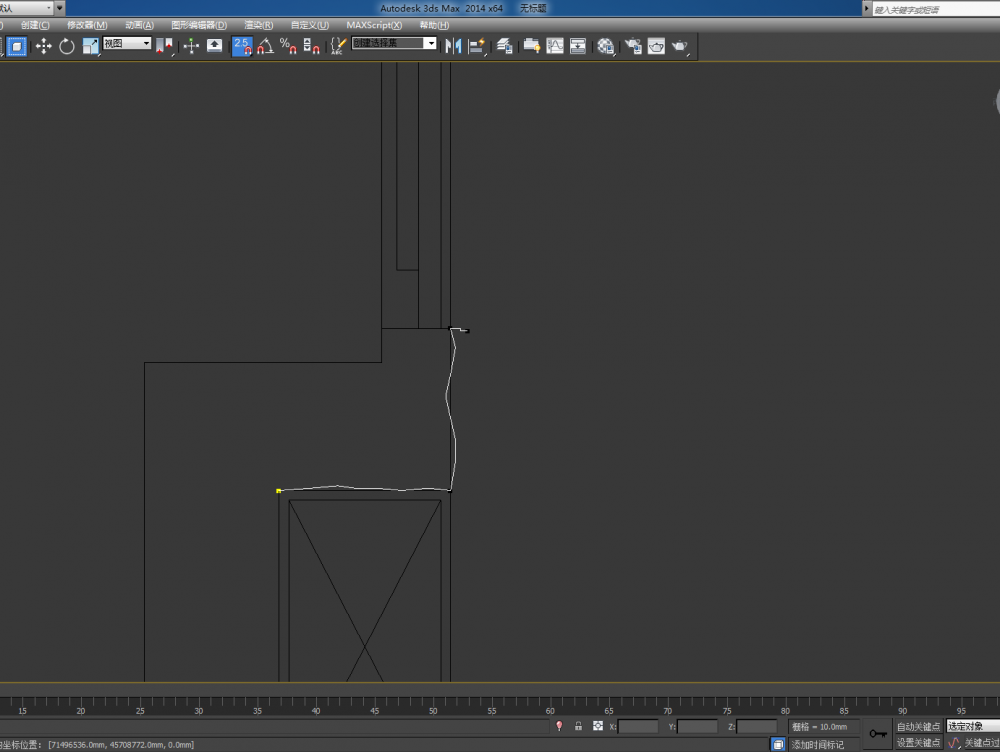Screen dimensions: 1000x752
Task: Click the Isolate Selection lightbulb icon
Action: (559, 726)
